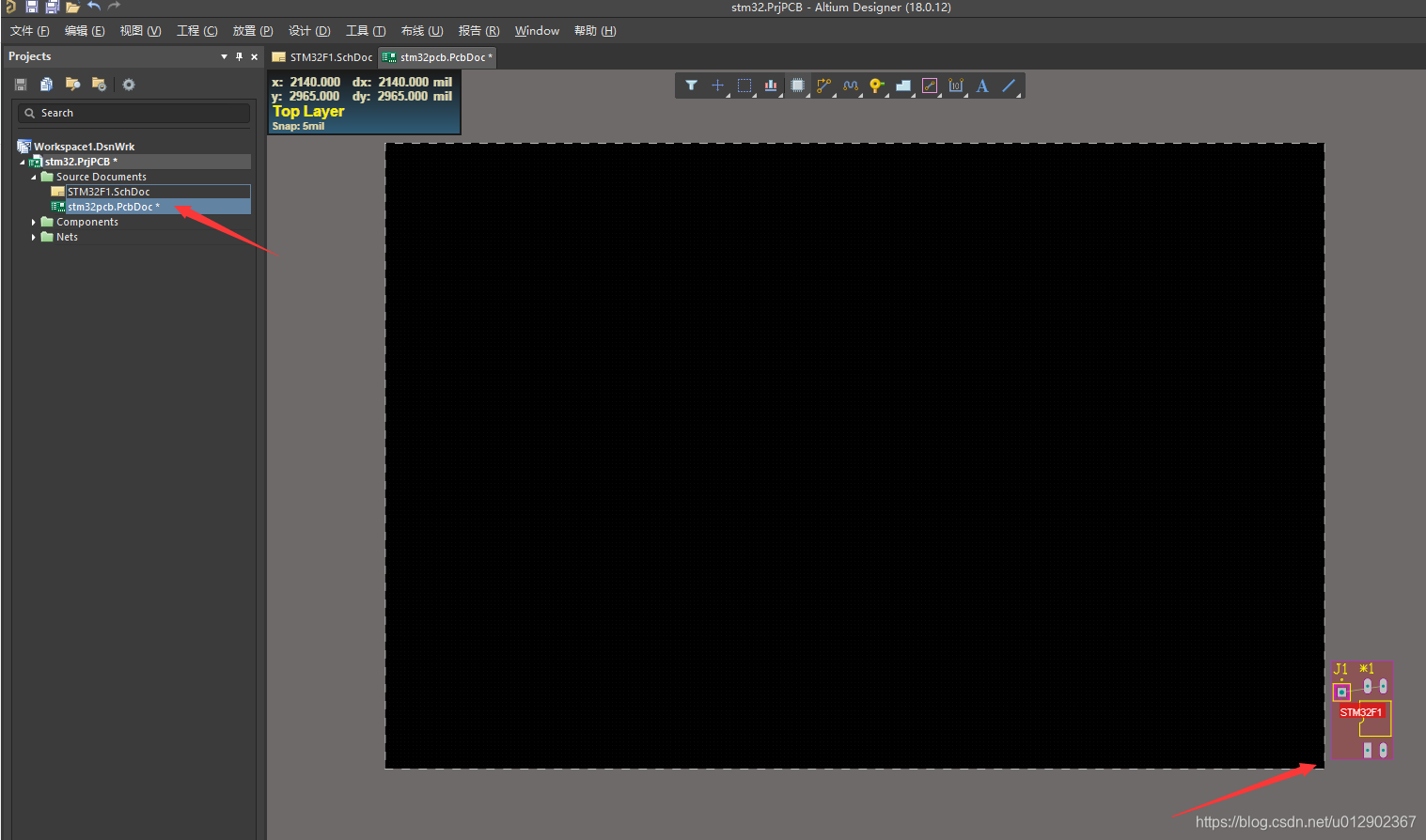Open the 设计 (D) menu

coord(309,31)
